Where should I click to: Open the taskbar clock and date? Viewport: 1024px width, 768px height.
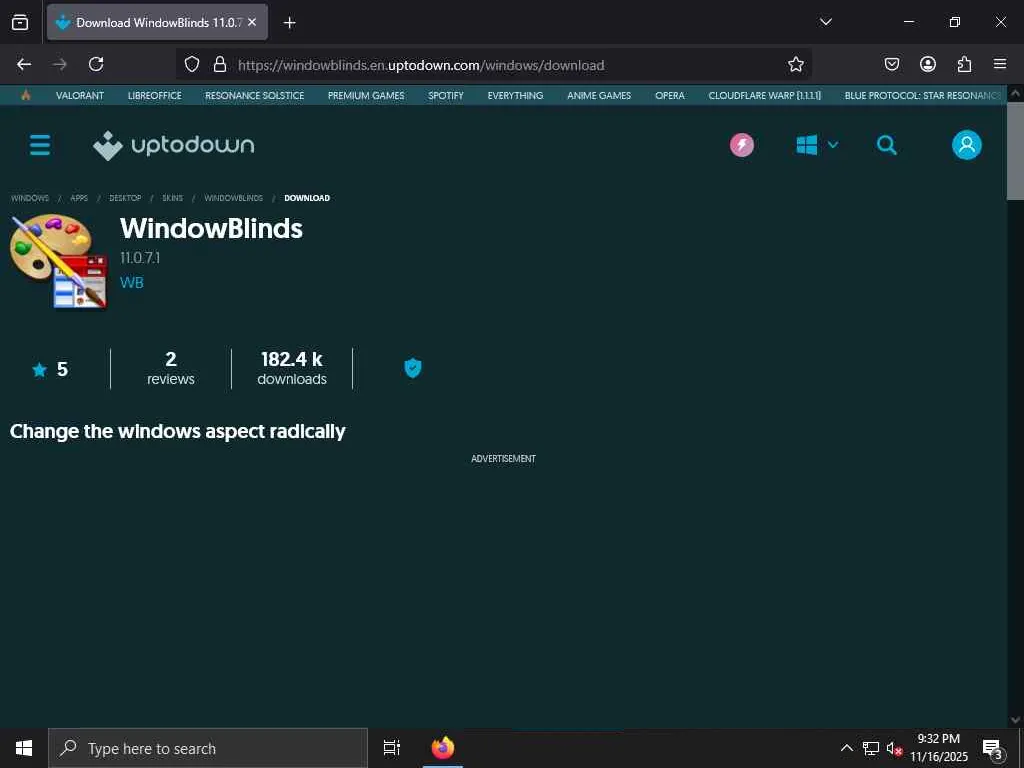[x=939, y=748]
